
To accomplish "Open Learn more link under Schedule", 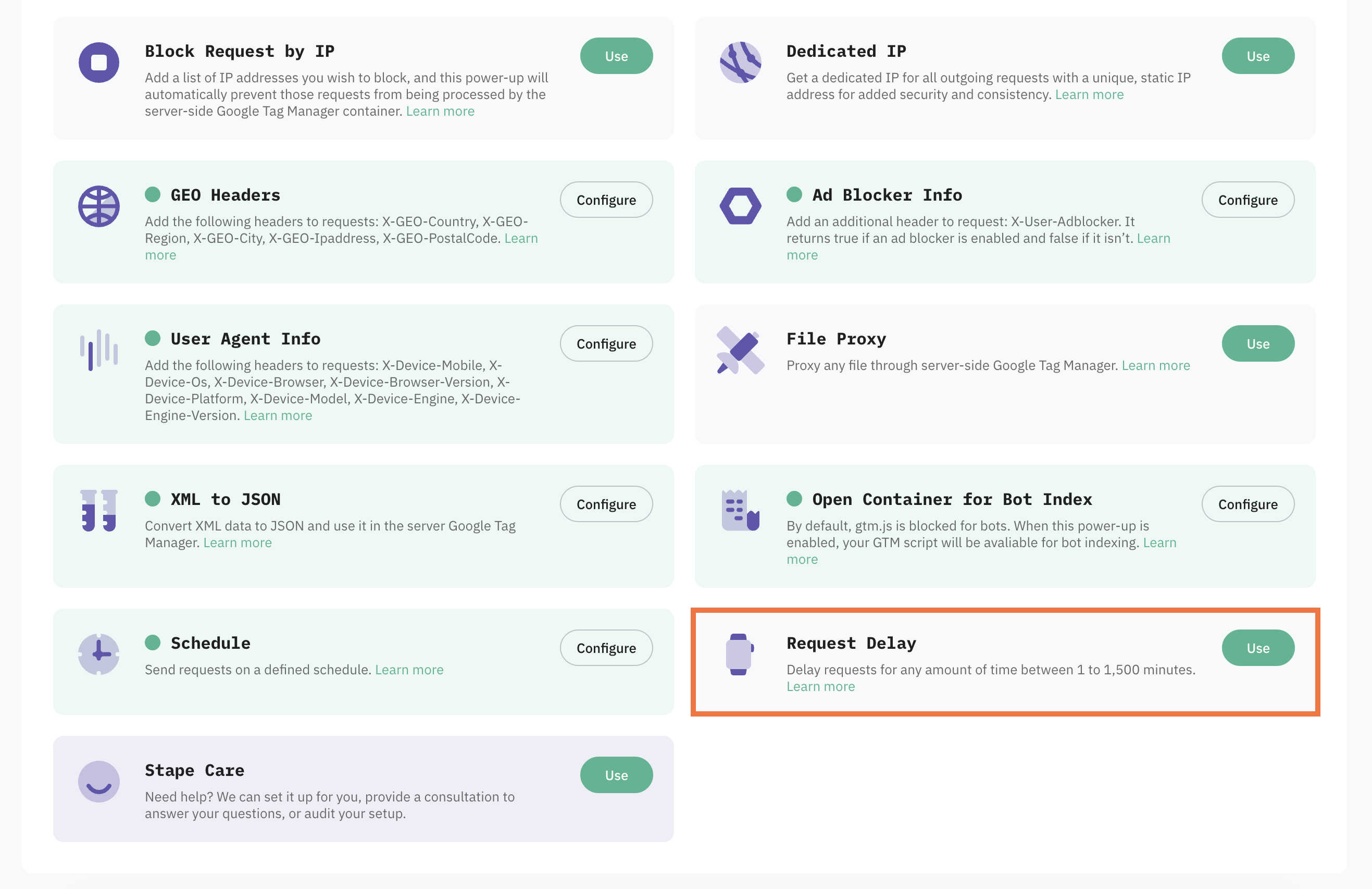I will [x=409, y=669].
